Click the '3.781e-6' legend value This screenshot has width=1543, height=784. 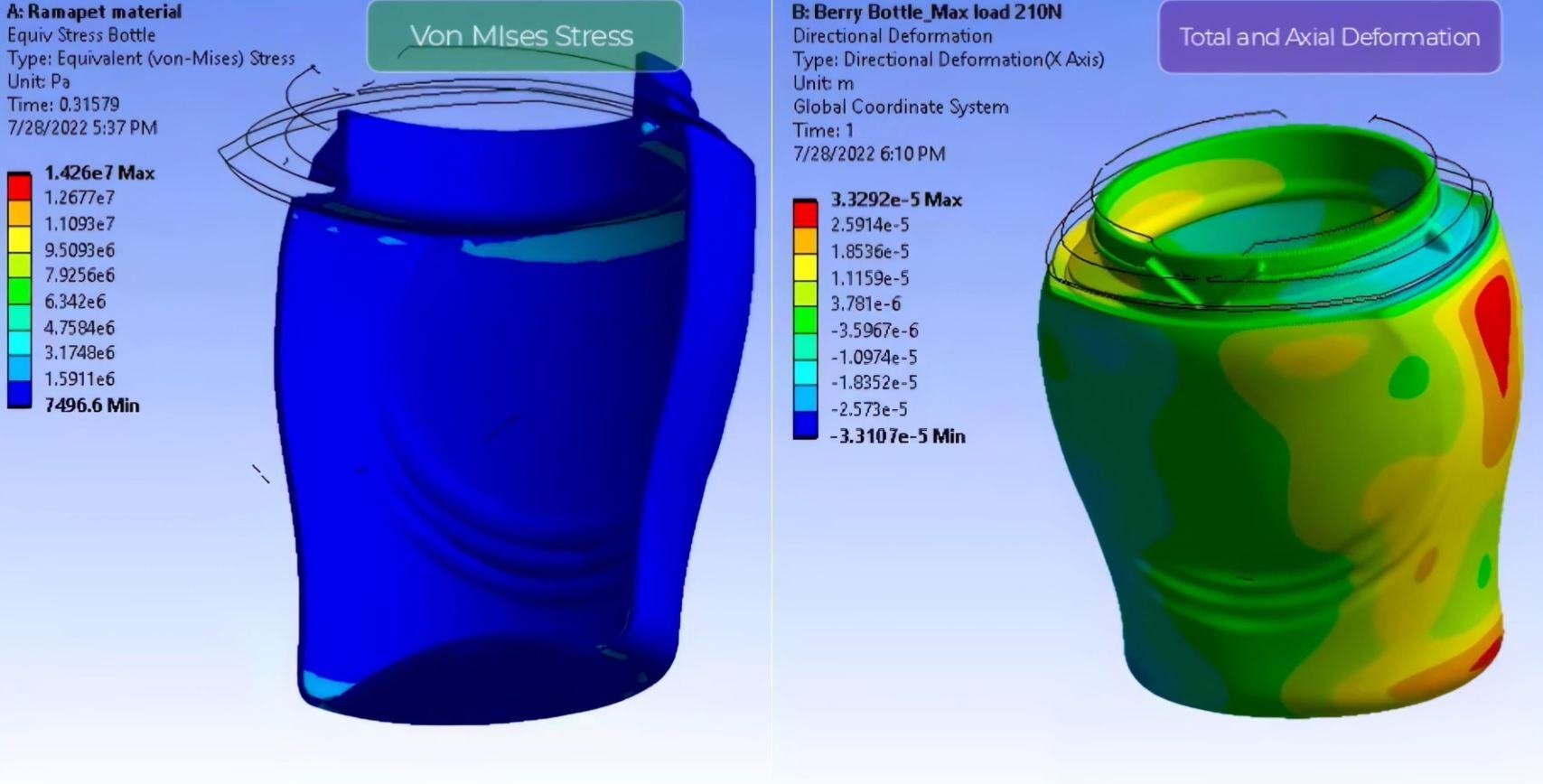(x=865, y=304)
